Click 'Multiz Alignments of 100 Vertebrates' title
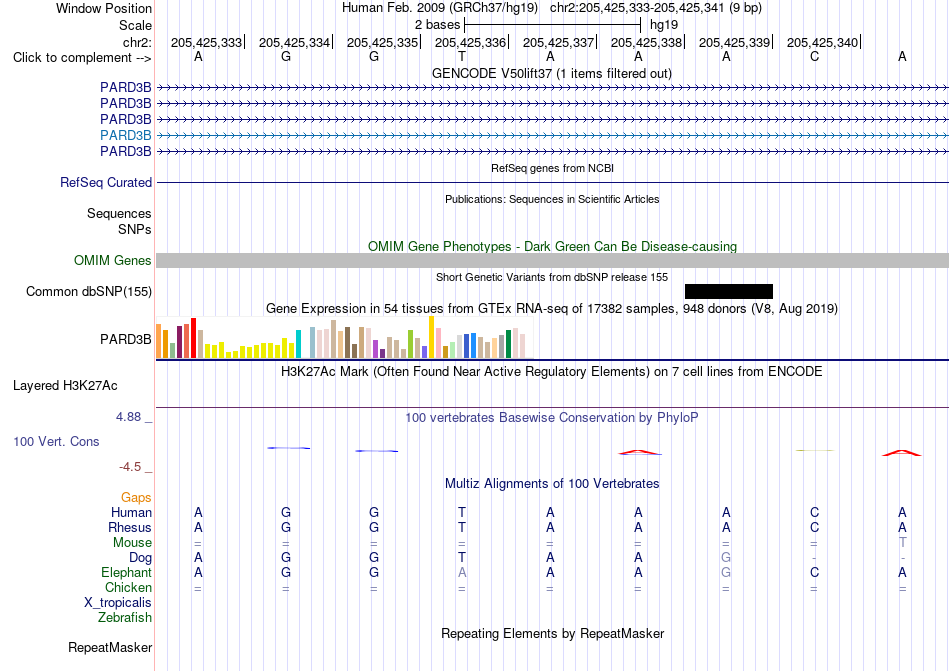This screenshot has height=671, width=950. [552, 483]
